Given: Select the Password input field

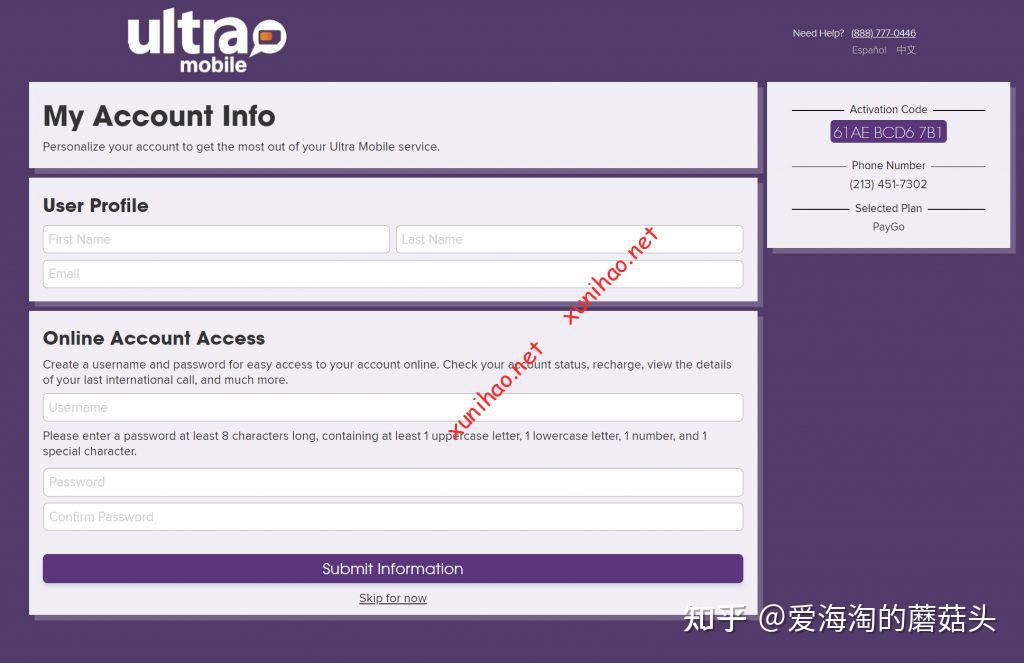Looking at the screenshot, I should 393,482.
